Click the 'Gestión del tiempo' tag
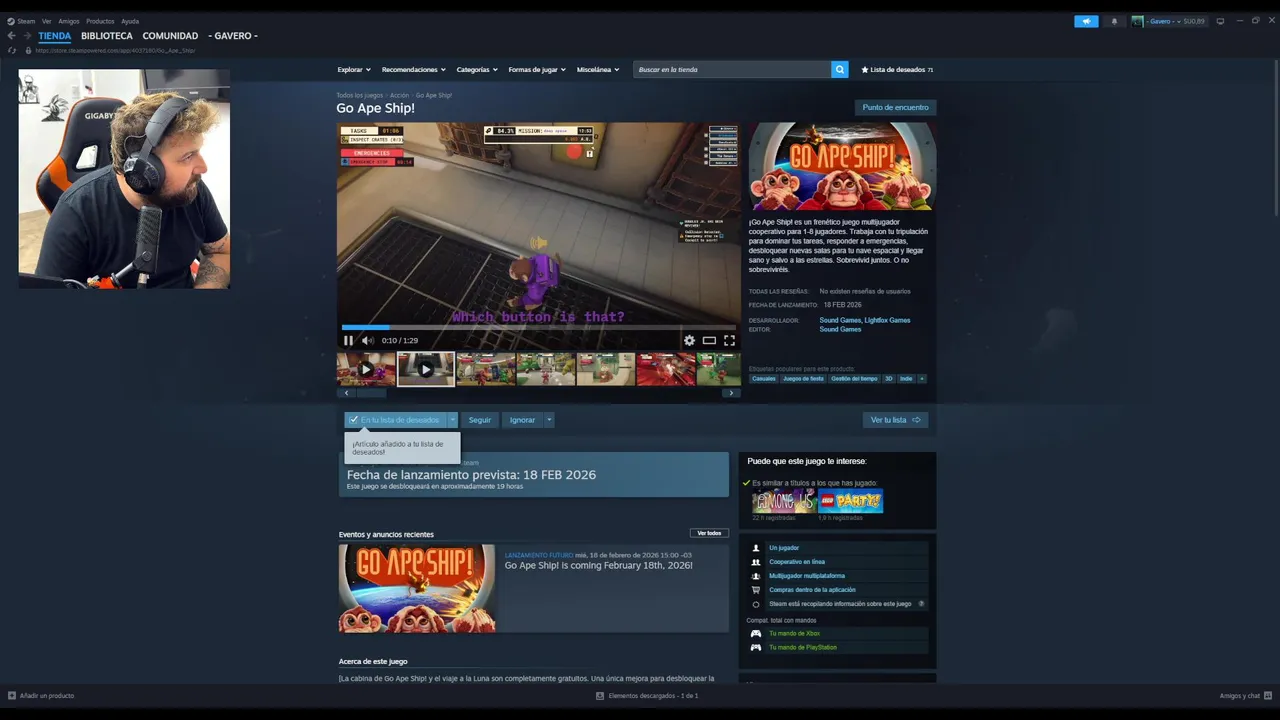Screen dimensions: 1280x720 click(855, 379)
